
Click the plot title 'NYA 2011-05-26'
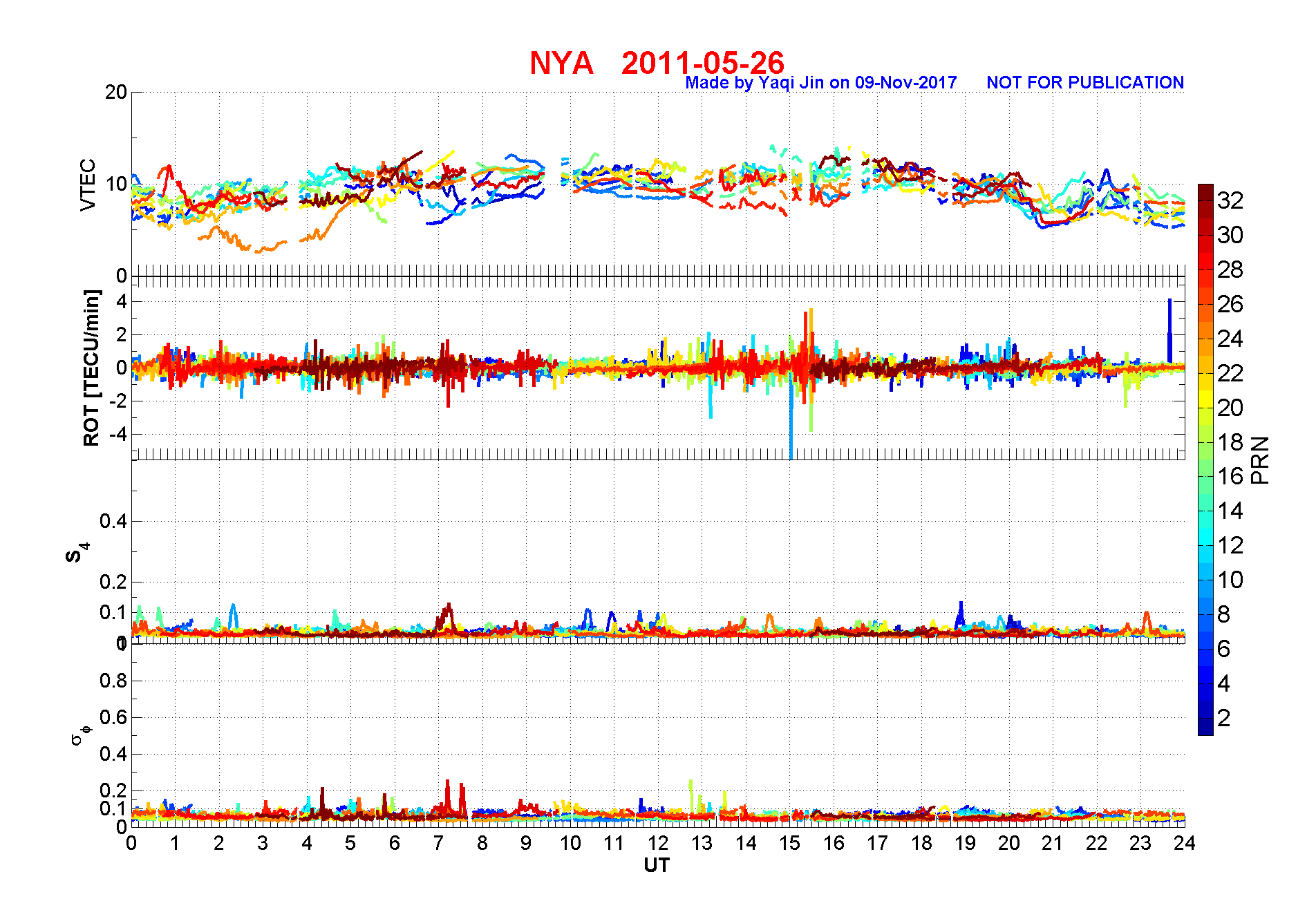click(x=657, y=63)
